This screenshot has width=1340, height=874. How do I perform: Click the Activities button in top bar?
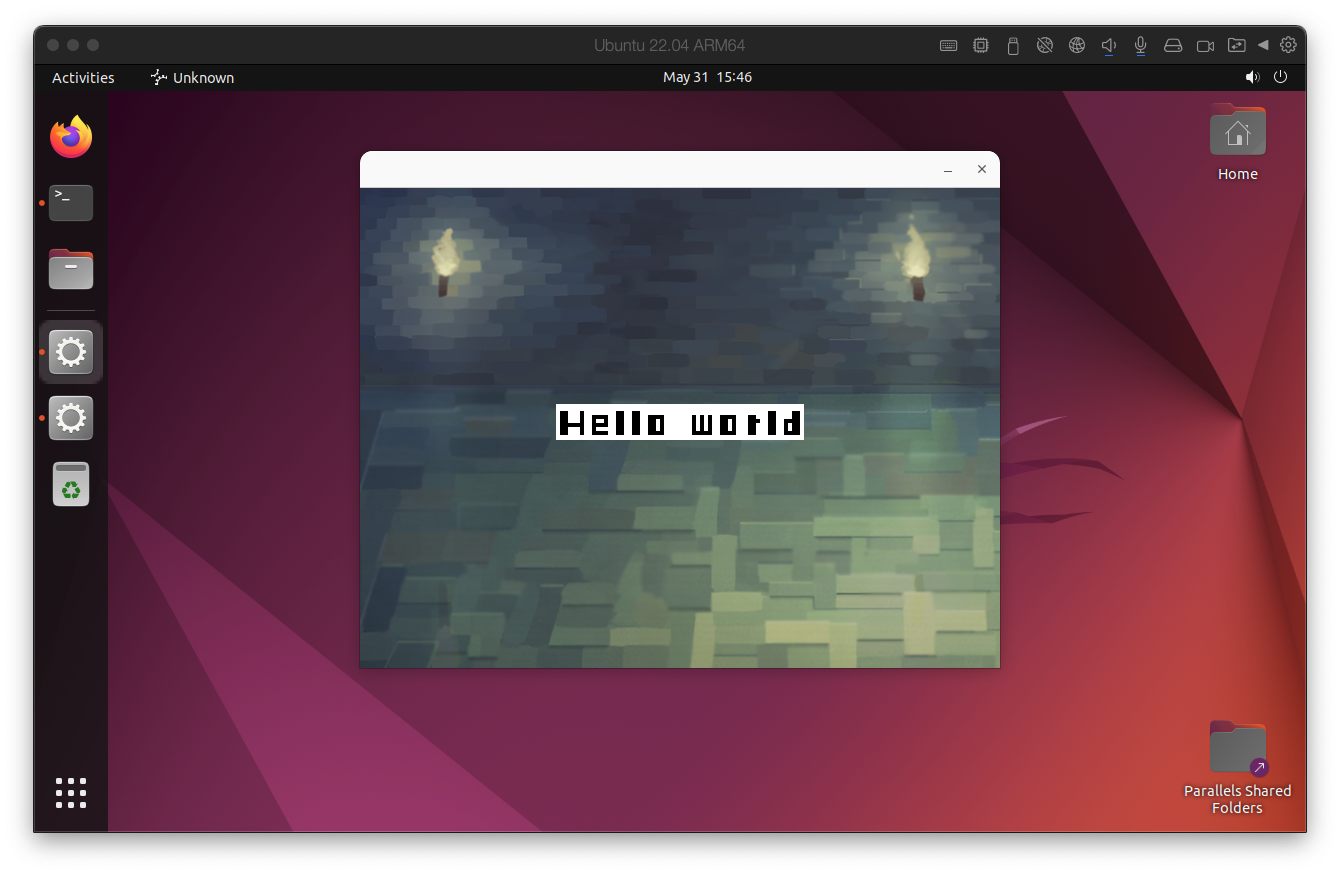click(83, 77)
